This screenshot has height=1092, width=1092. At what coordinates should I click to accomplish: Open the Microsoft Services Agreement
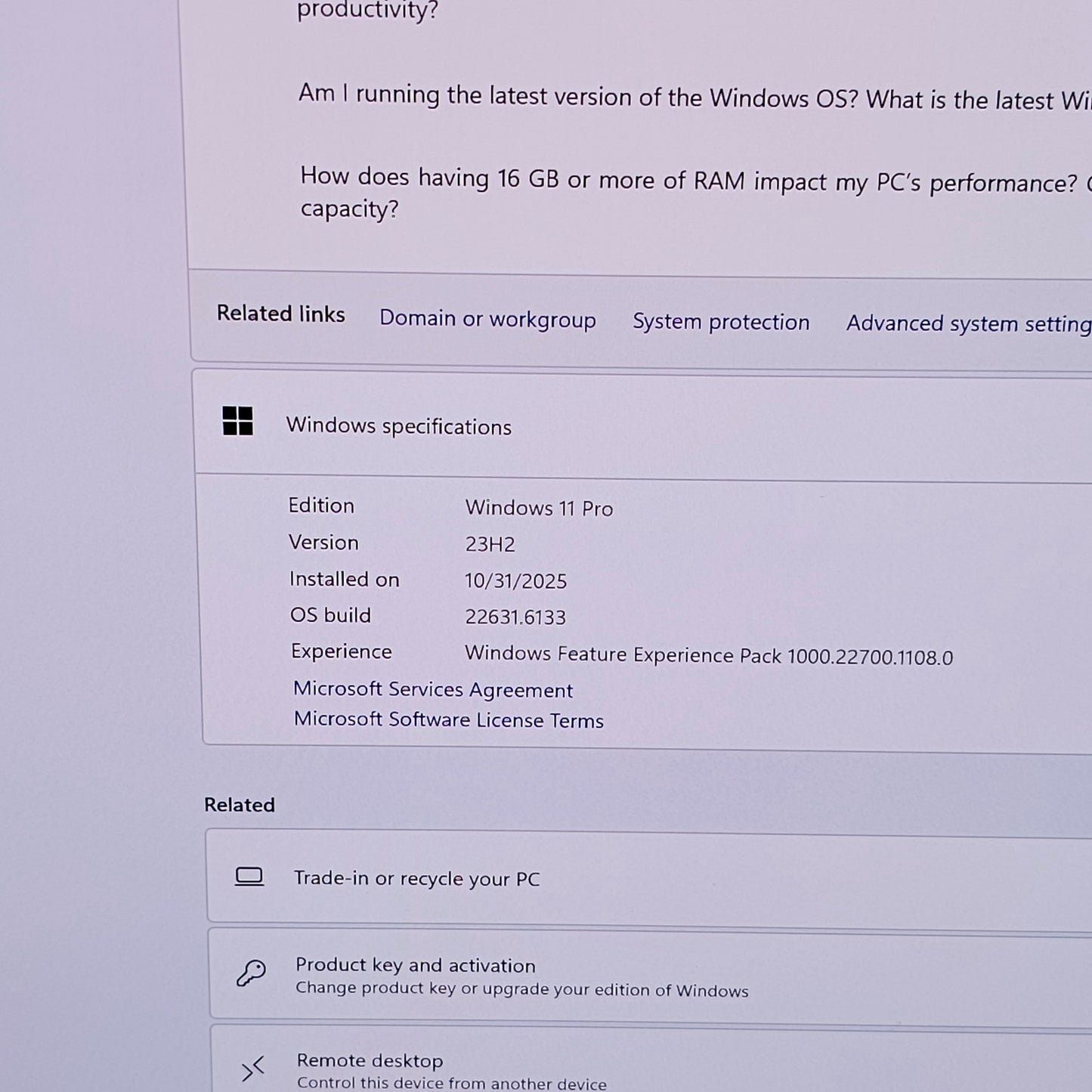tap(433, 689)
